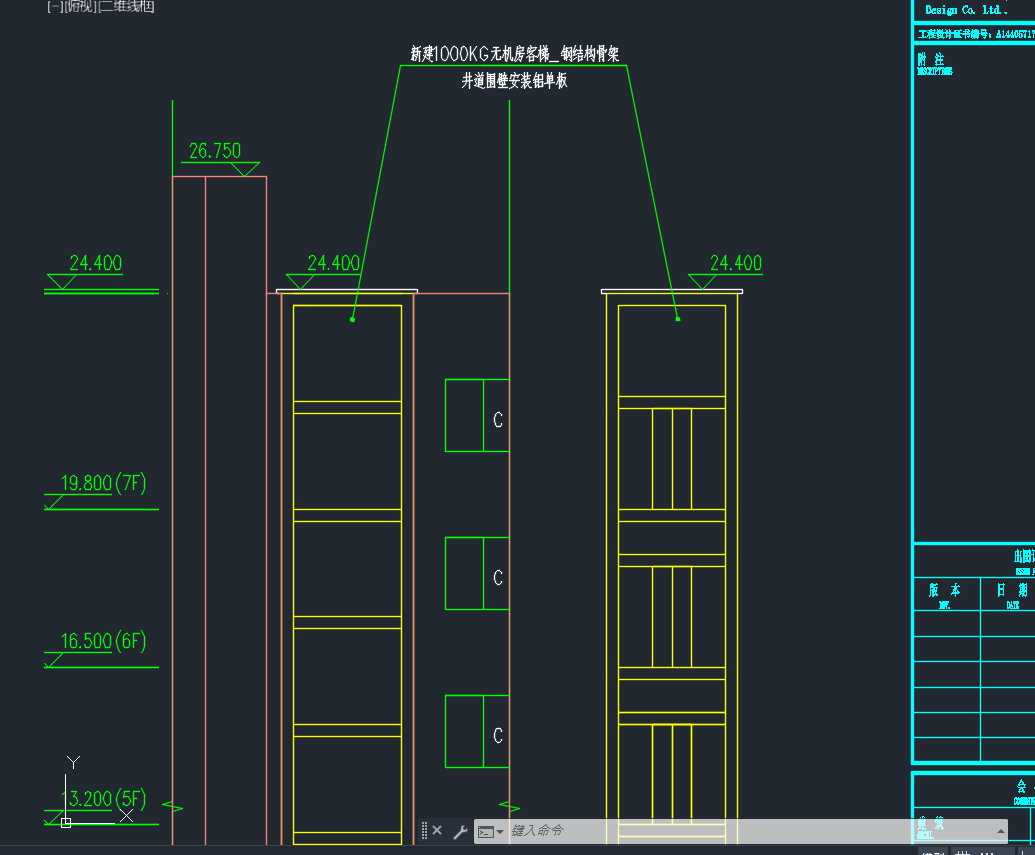Open the 俯视 view controls menu

pos(80,6)
